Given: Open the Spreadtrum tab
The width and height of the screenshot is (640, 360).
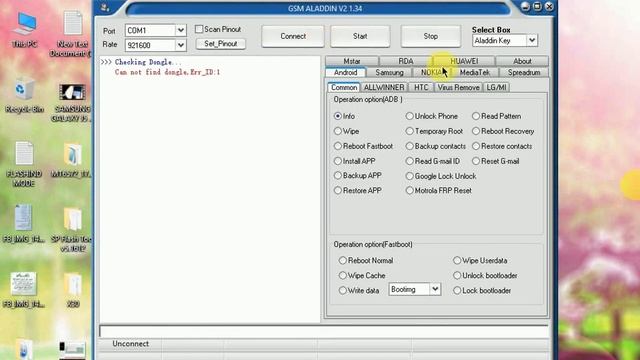Looking at the screenshot, I should click(x=524, y=73).
